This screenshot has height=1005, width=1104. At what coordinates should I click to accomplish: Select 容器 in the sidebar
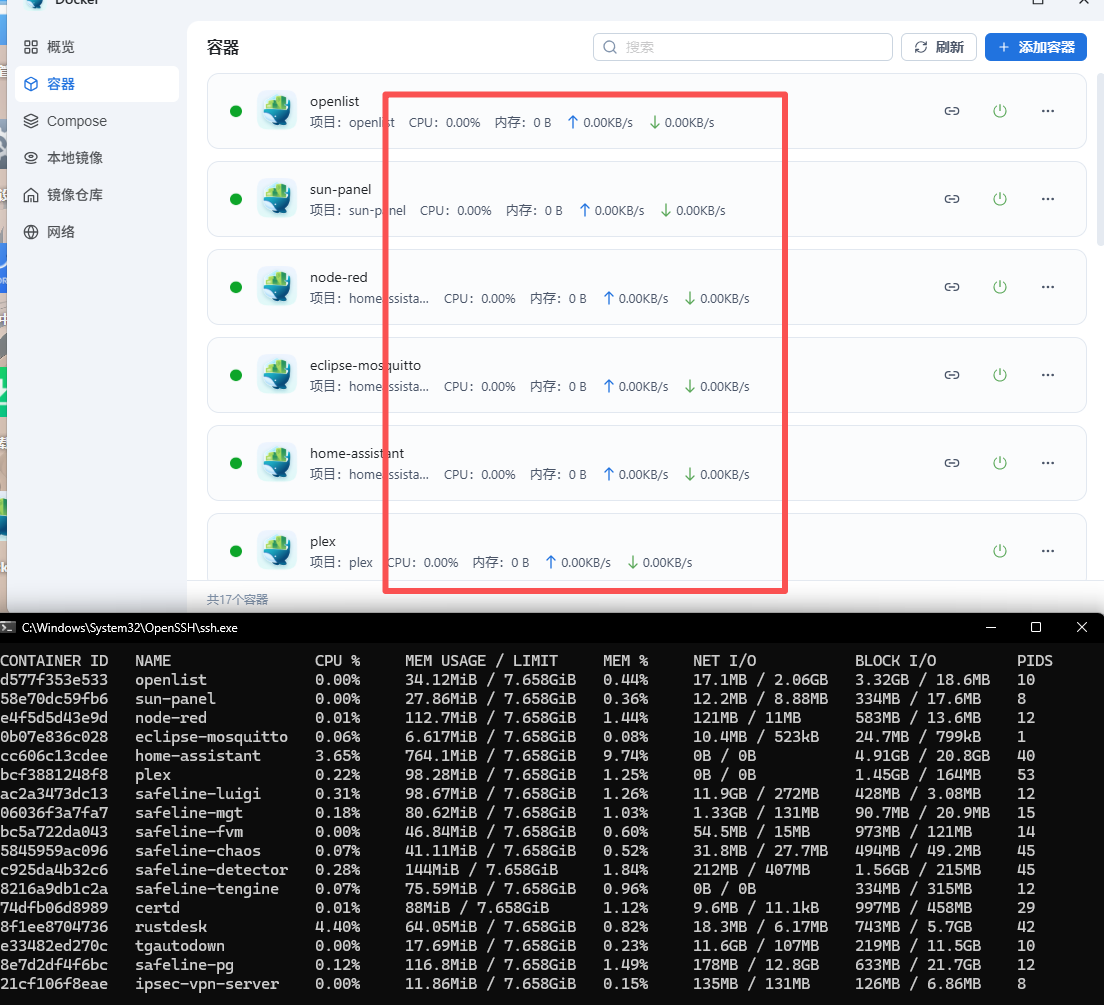coord(96,84)
